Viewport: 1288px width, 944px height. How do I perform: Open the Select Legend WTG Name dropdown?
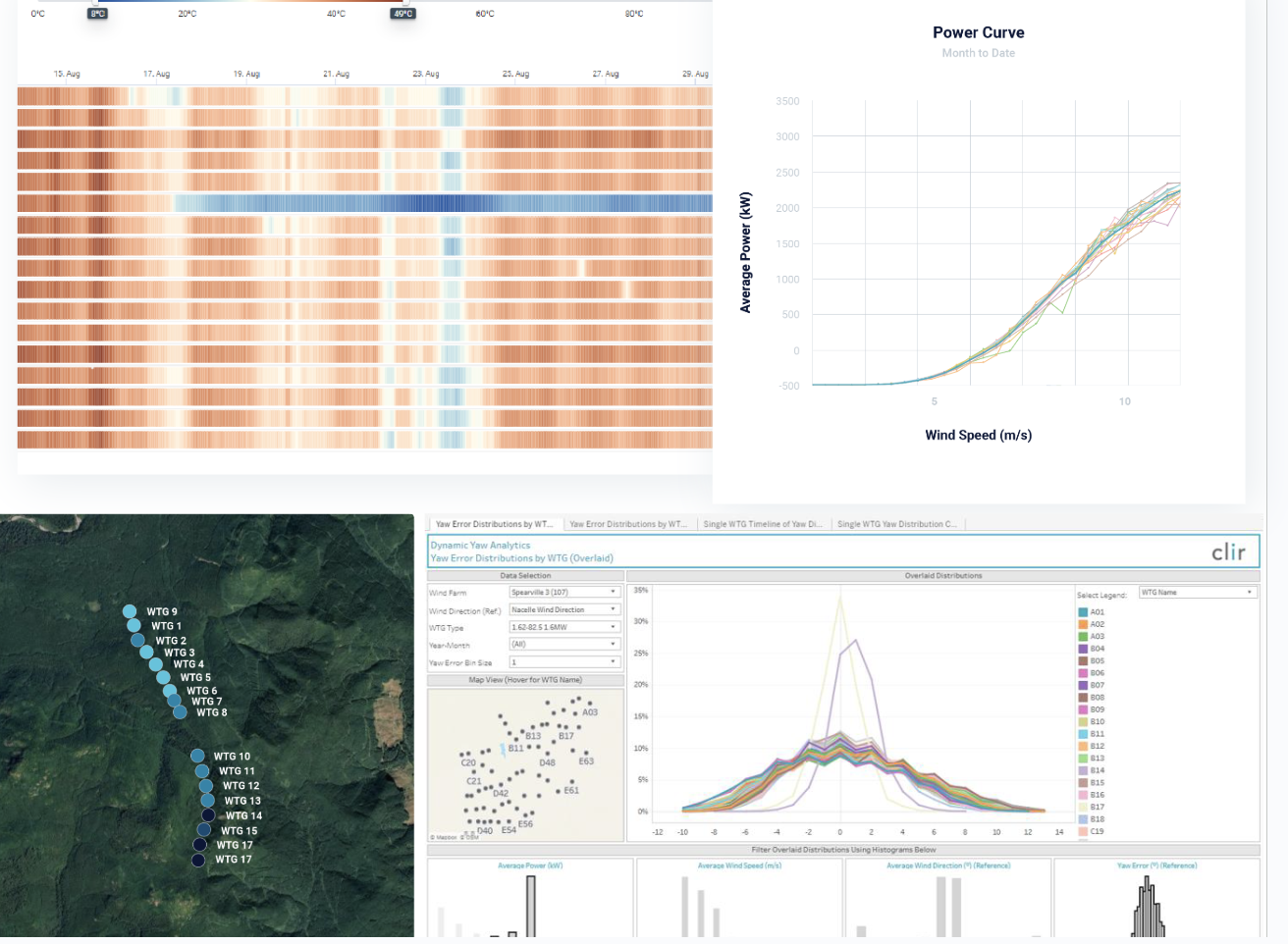click(1197, 593)
